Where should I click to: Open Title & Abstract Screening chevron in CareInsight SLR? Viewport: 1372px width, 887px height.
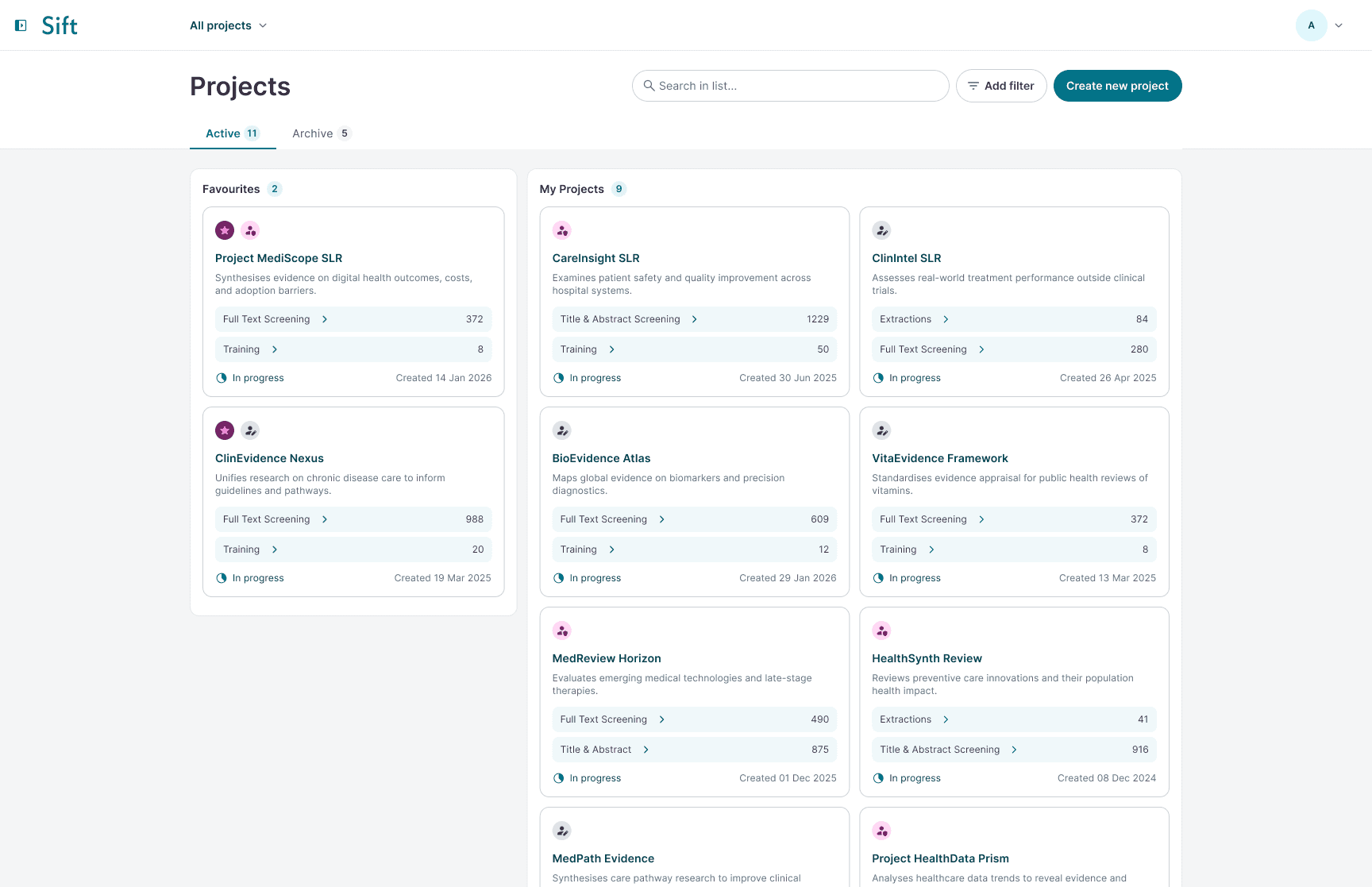[x=695, y=319]
